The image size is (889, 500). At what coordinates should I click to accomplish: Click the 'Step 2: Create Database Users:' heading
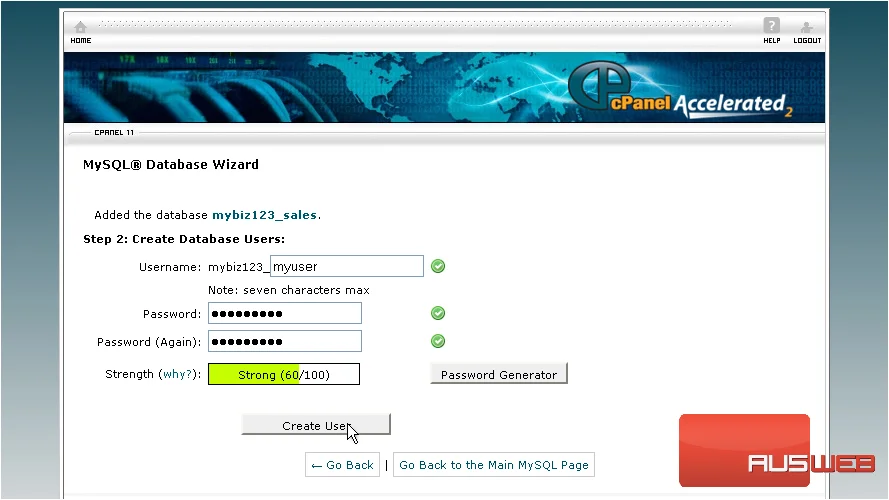pos(184,239)
